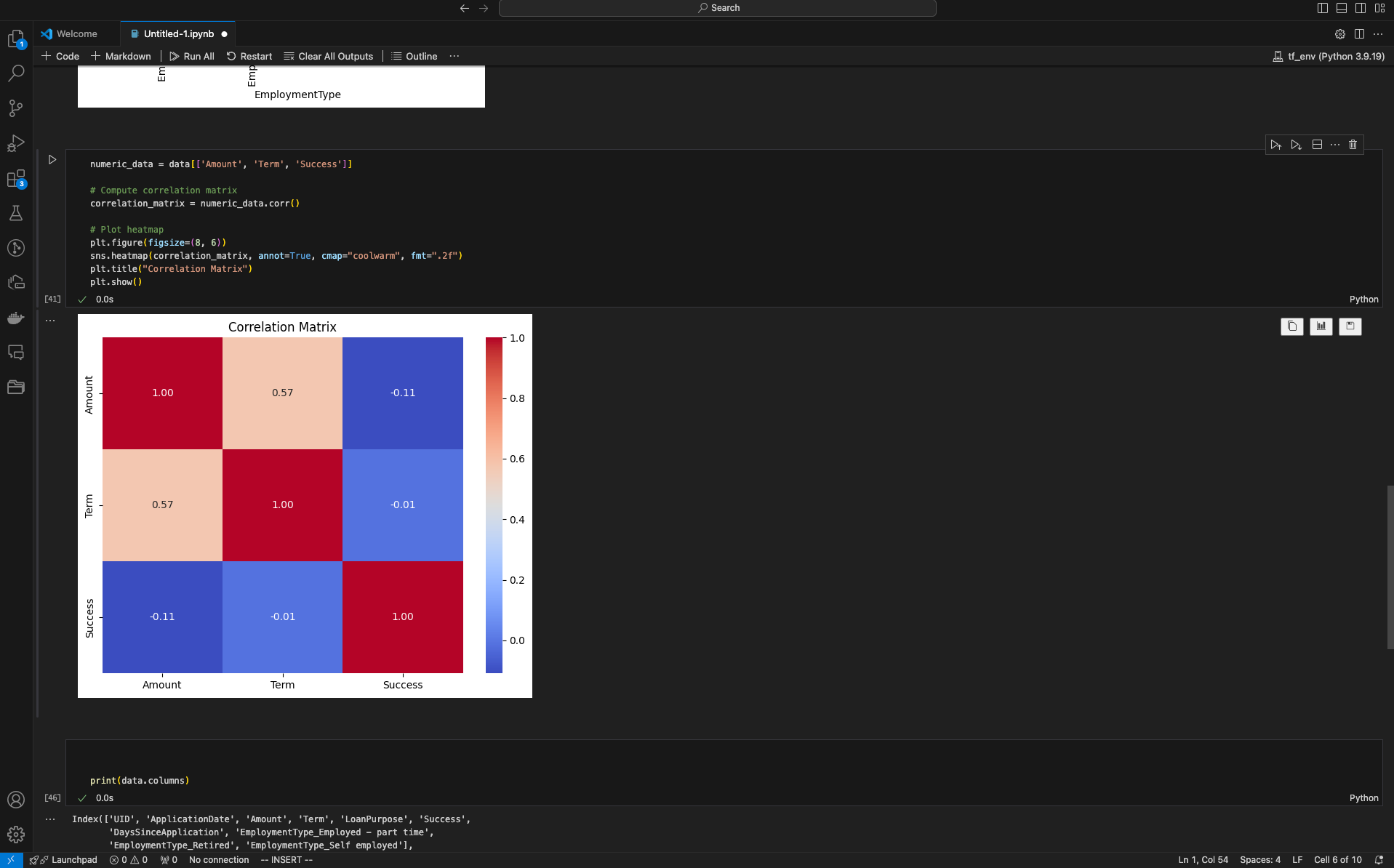The width and height of the screenshot is (1394, 868).
Task: Change indentation via Spaces: 4
Action: click(1260, 860)
